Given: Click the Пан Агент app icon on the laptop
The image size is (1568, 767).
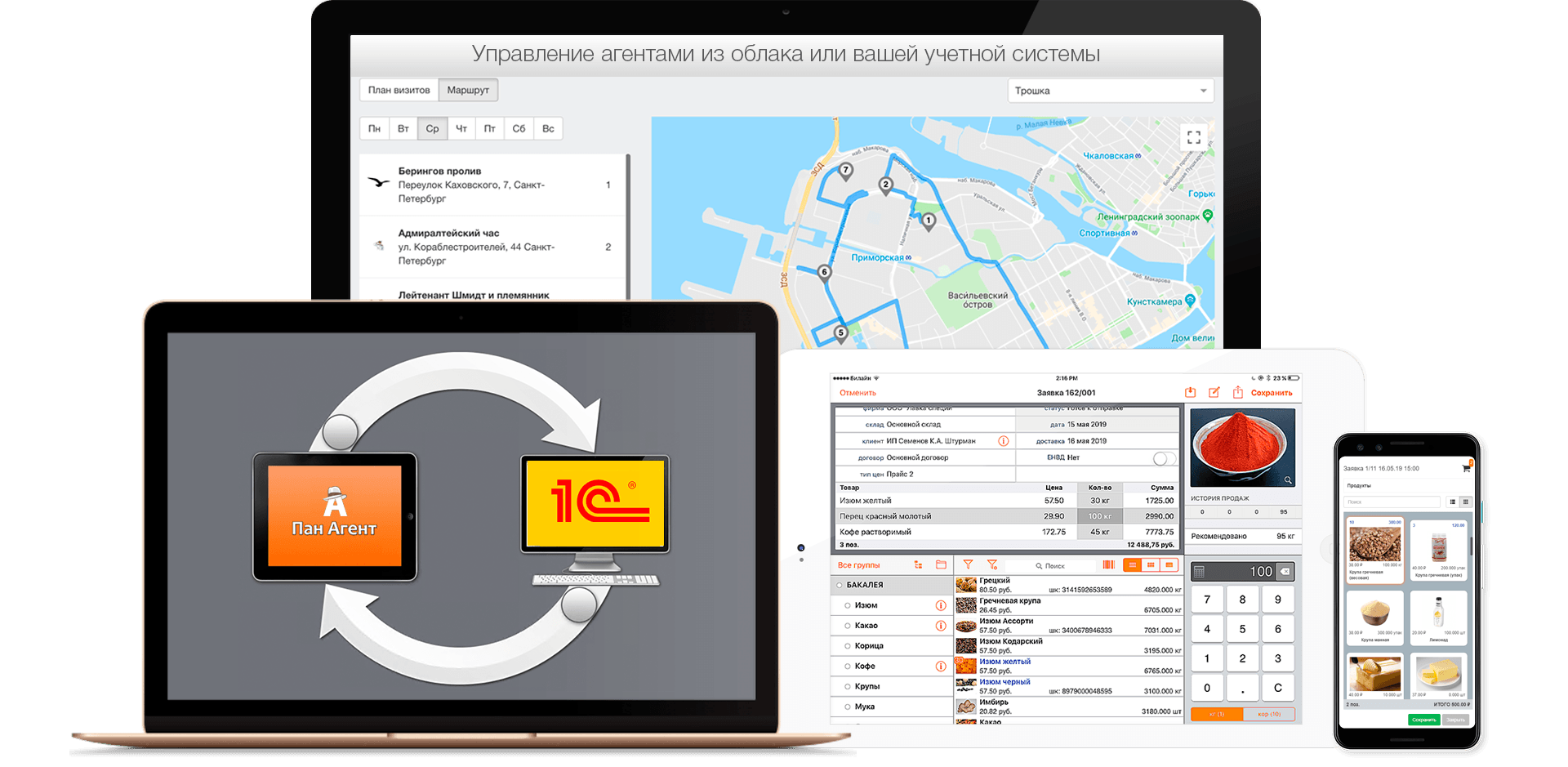Looking at the screenshot, I should pyautogui.click(x=335, y=516).
